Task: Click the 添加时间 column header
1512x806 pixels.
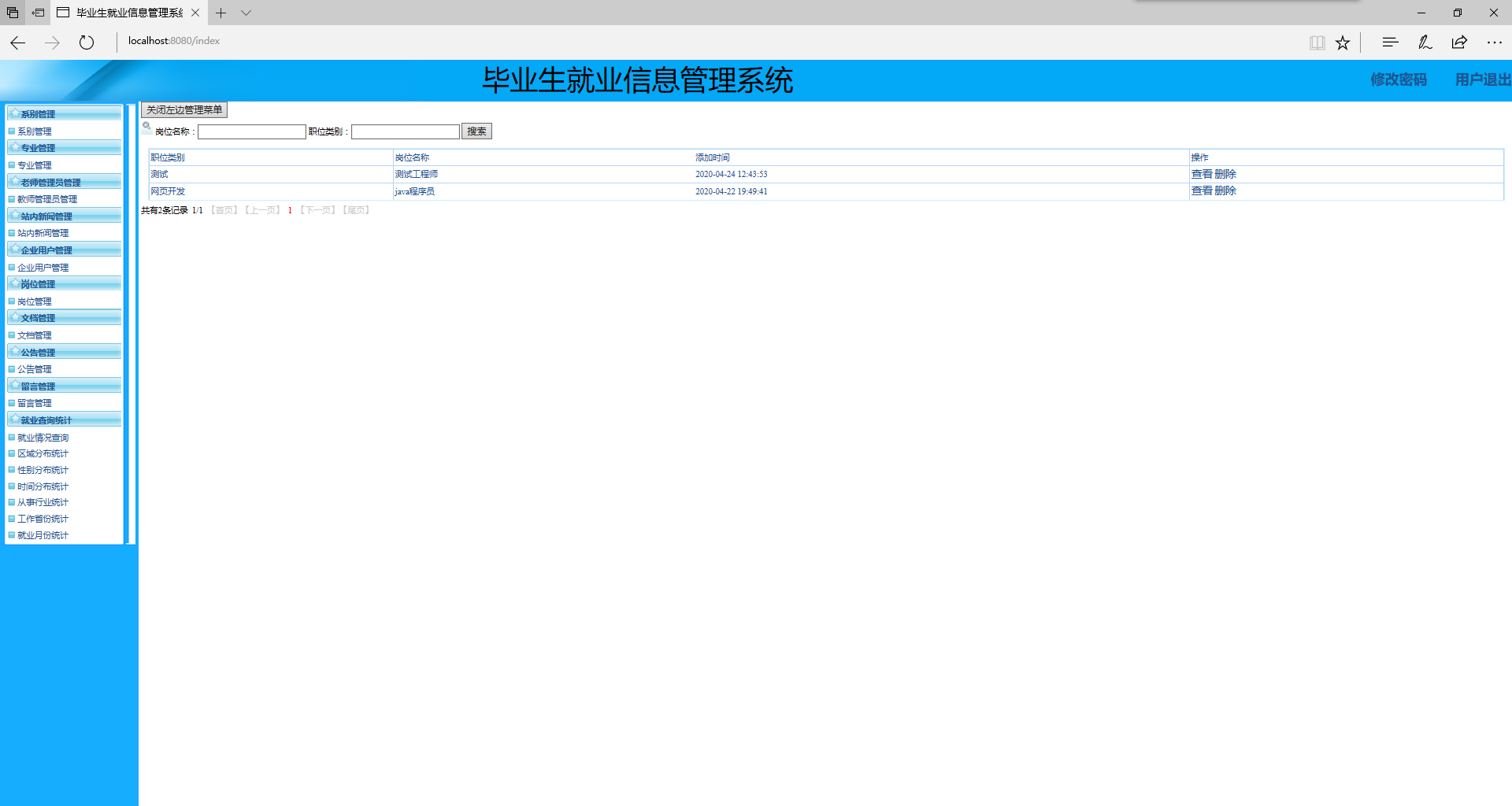Action: click(713, 157)
